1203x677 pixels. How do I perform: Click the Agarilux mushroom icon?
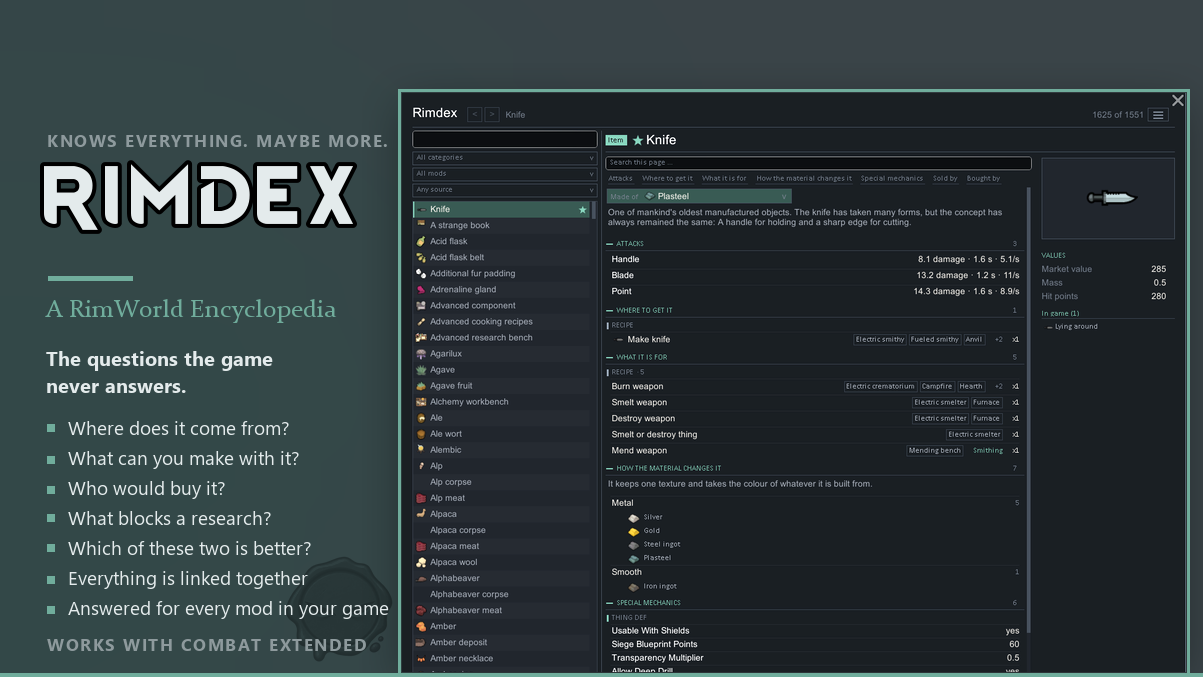pyautogui.click(x=421, y=353)
